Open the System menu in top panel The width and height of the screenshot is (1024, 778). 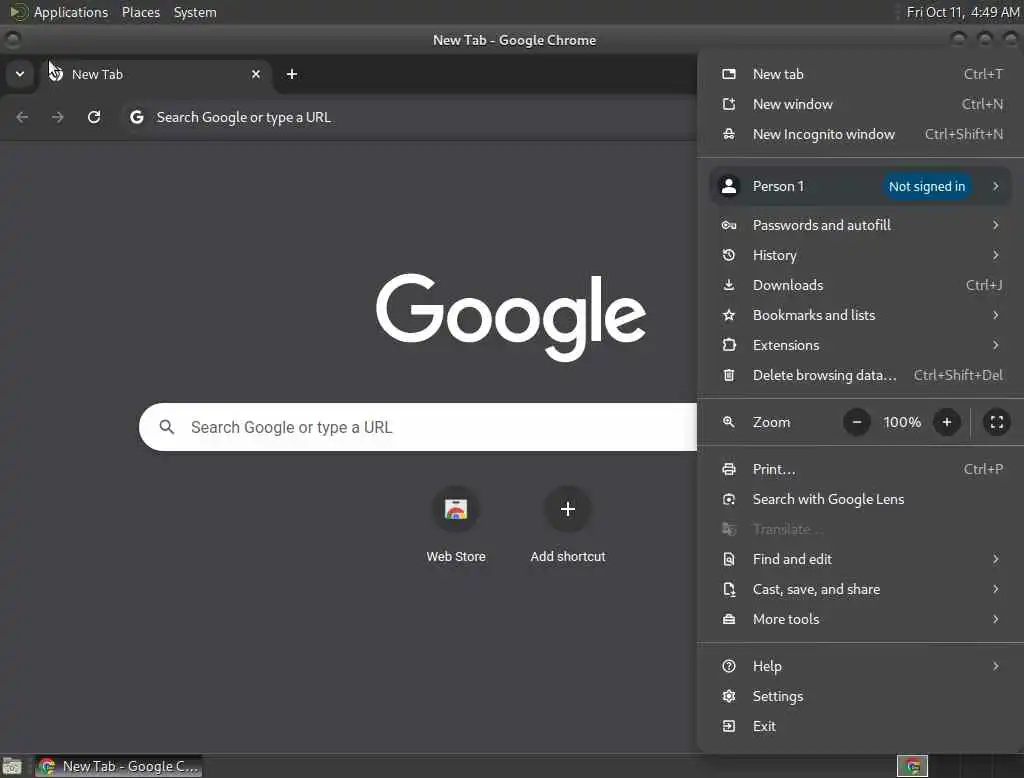pyautogui.click(x=195, y=12)
